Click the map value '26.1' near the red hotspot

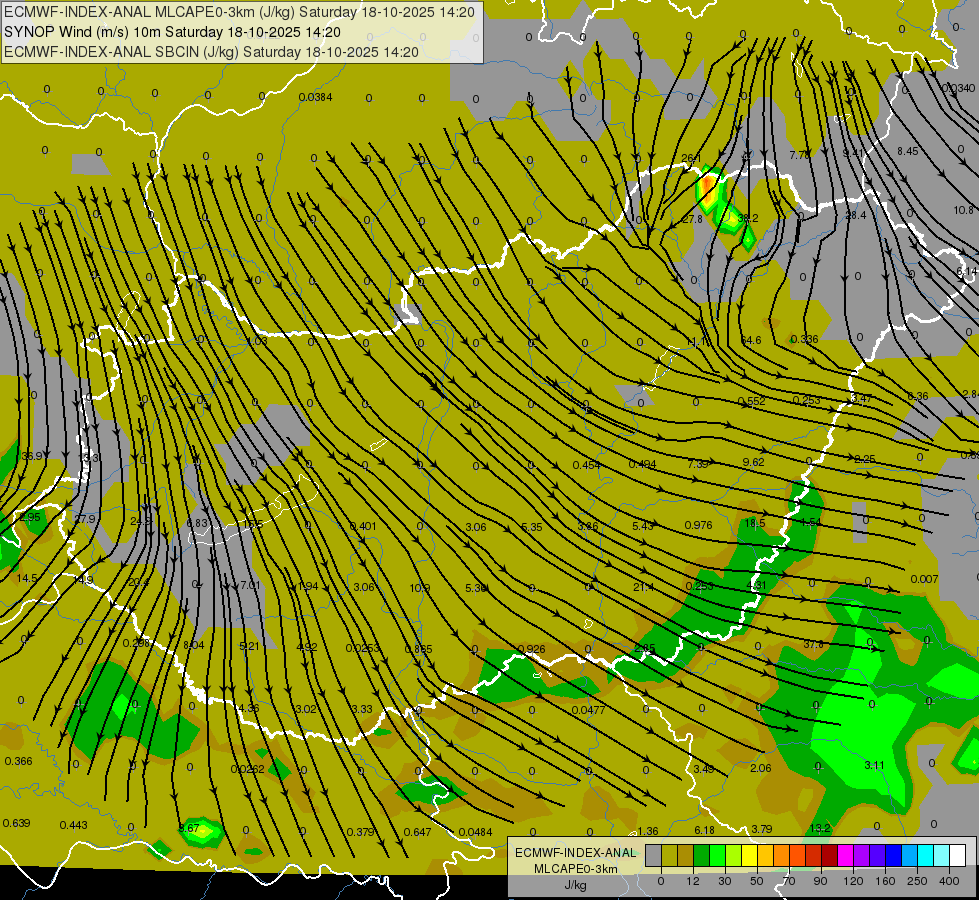(x=691, y=158)
